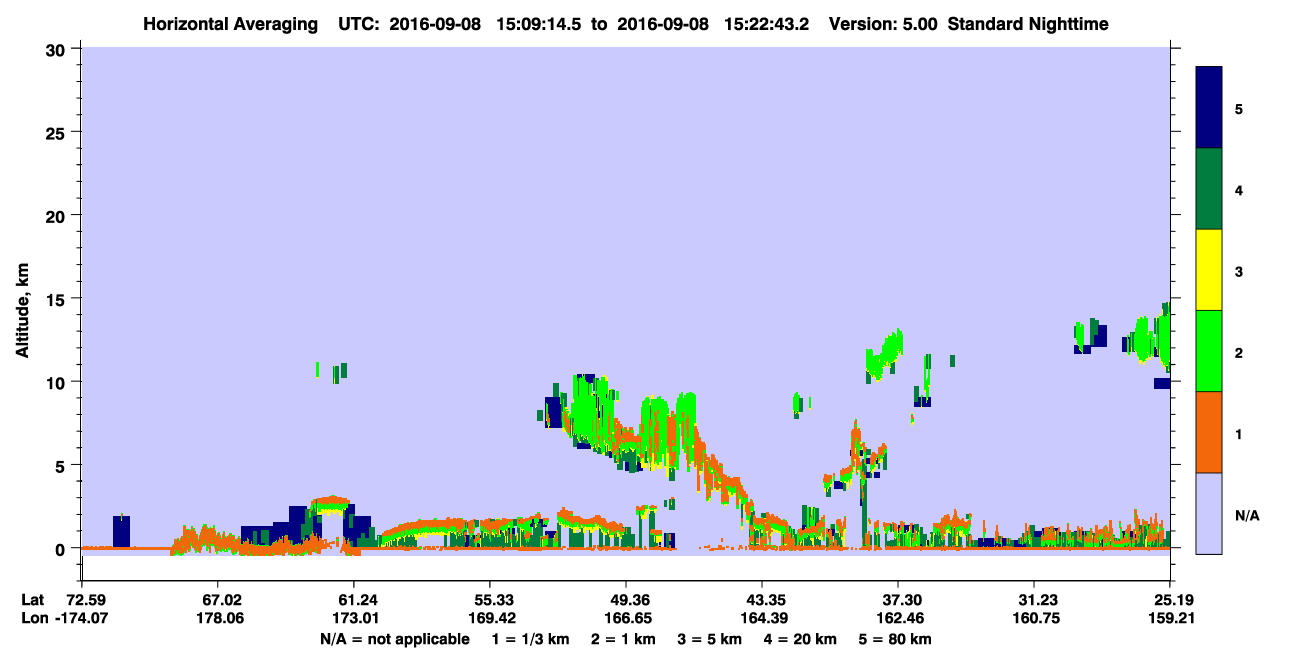
Task: Click longitude value -174.07
Action: (79, 618)
